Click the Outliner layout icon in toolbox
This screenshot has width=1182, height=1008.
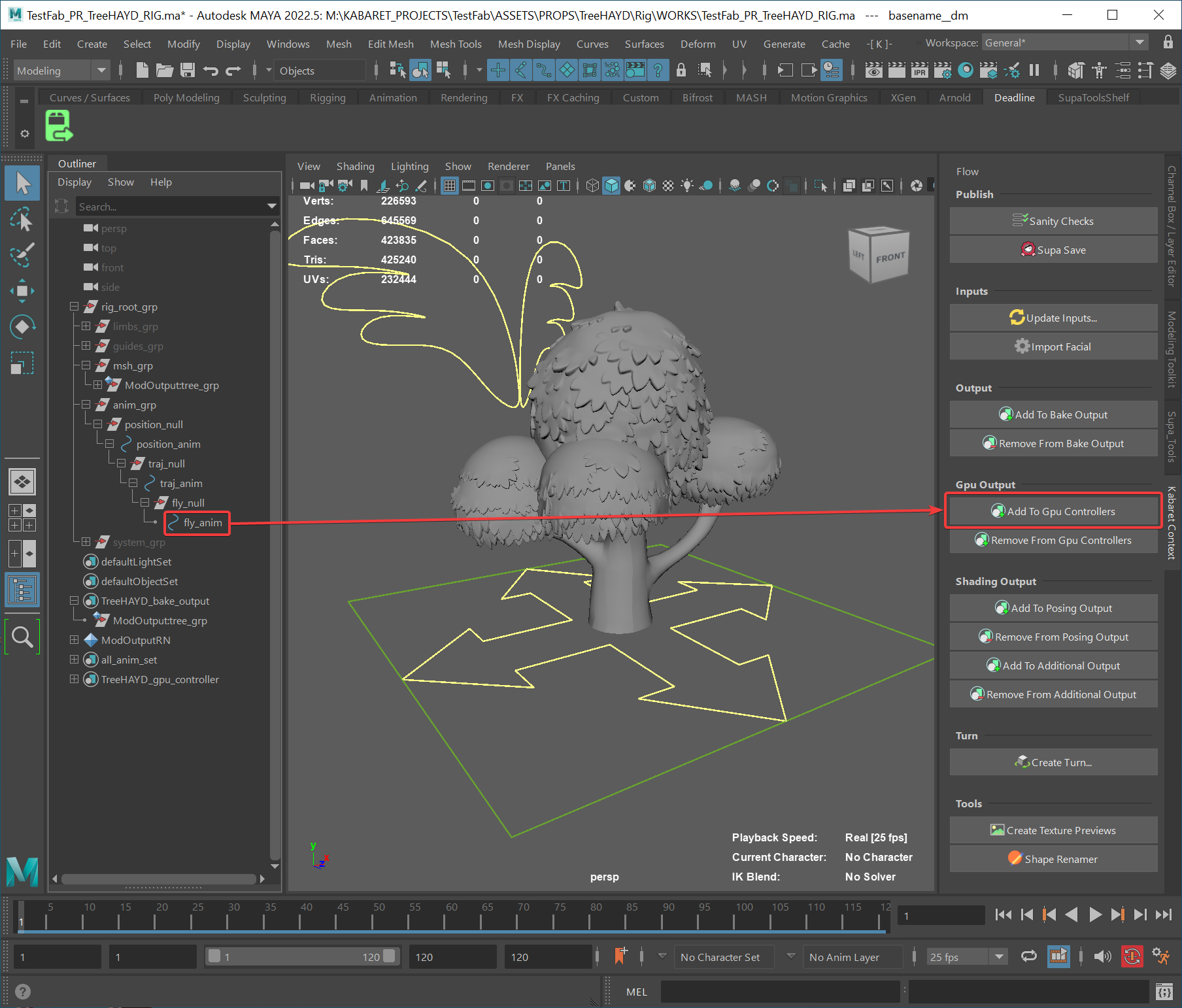tap(22, 590)
